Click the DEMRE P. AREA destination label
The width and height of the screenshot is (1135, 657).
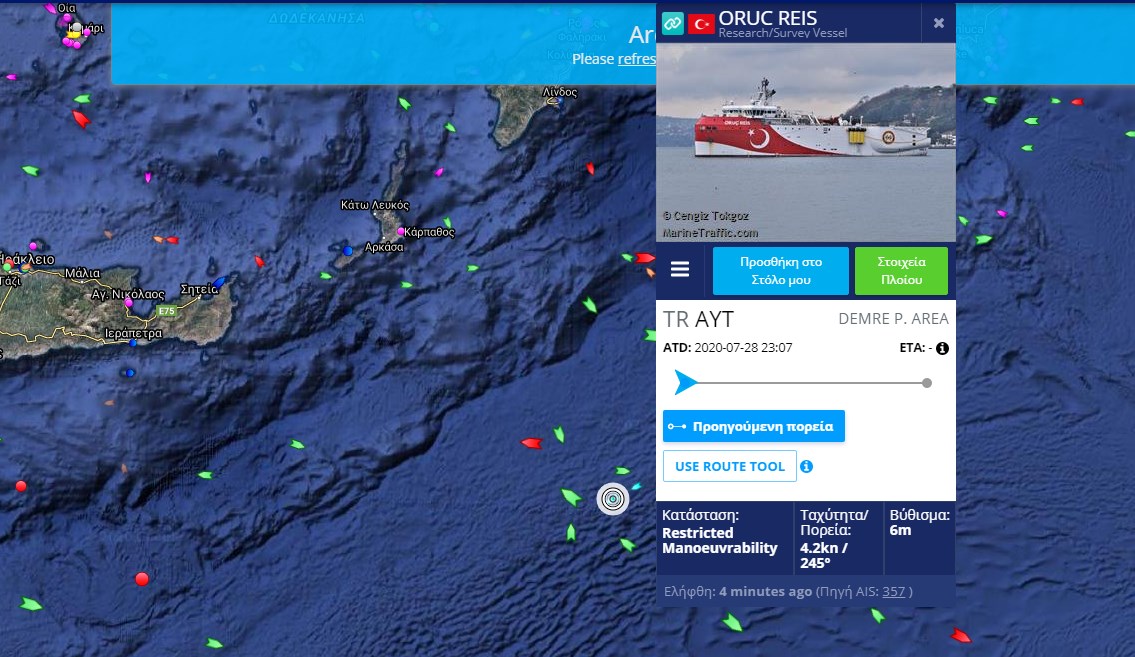pyautogui.click(x=893, y=318)
